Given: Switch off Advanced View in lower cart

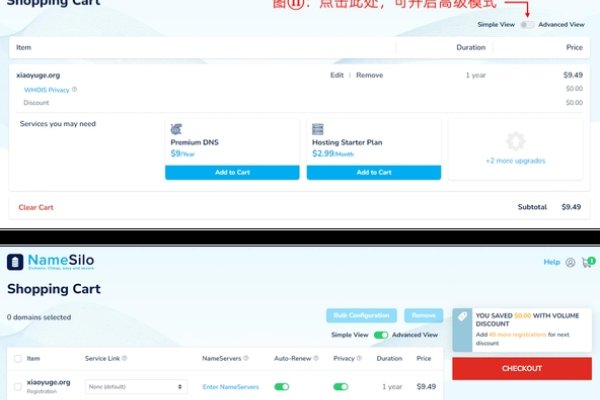Looking at the screenshot, I should [x=381, y=335].
